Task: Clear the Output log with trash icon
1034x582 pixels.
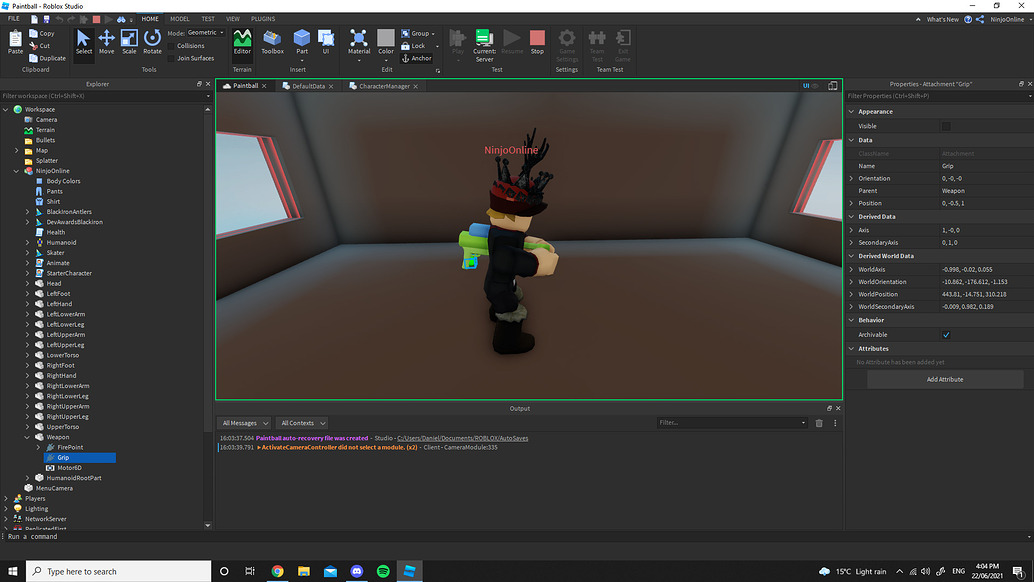Action: (819, 423)
